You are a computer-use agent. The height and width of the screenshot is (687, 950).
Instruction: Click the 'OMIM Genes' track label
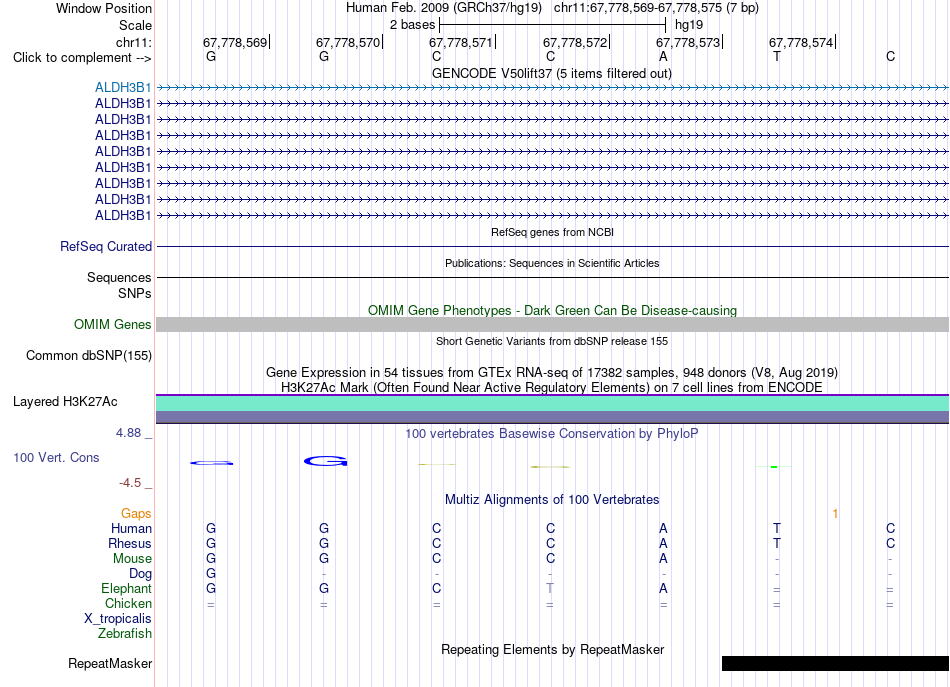tap(112, 325)
